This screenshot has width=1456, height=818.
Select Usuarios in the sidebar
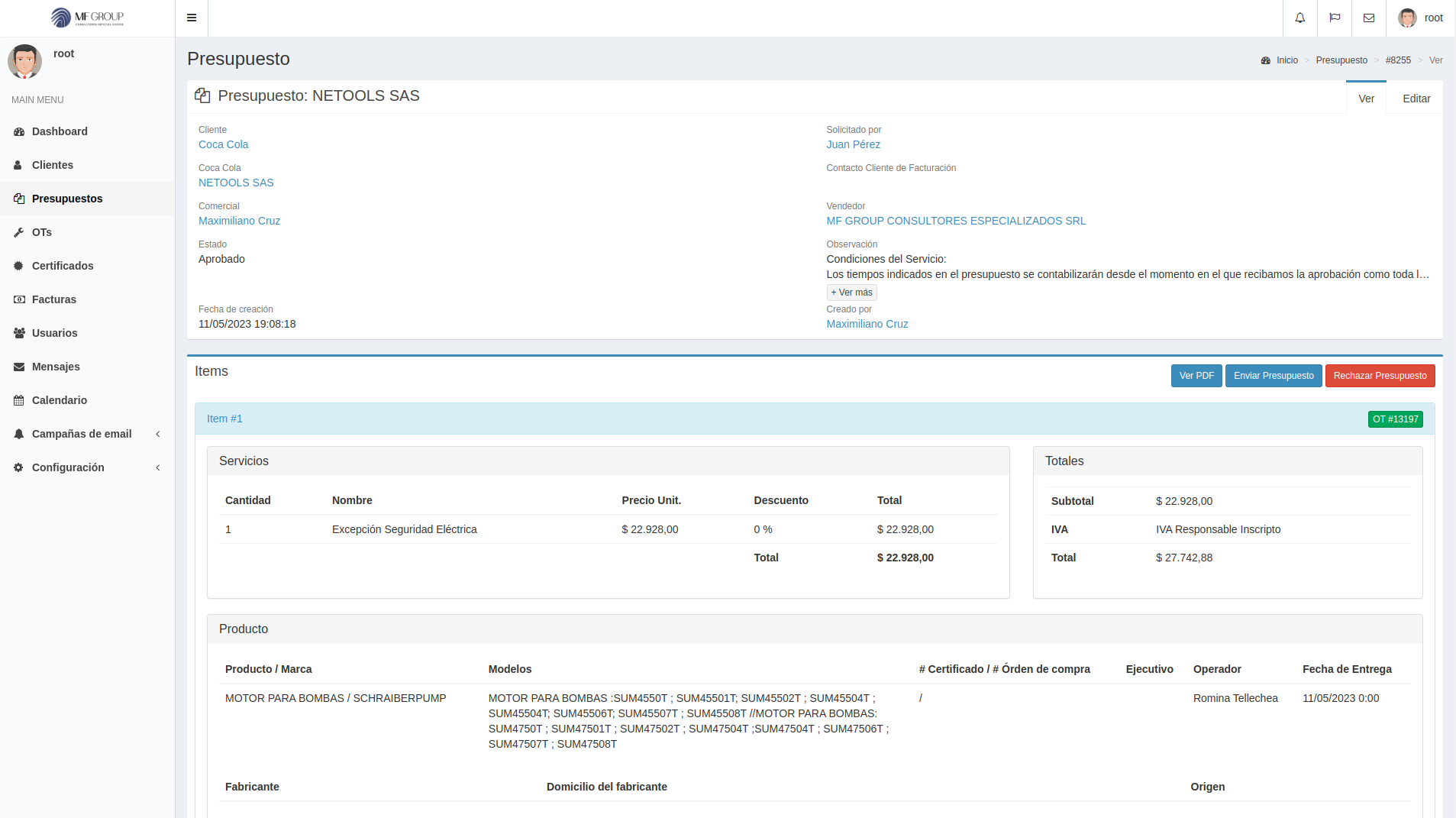coord(55,333)
